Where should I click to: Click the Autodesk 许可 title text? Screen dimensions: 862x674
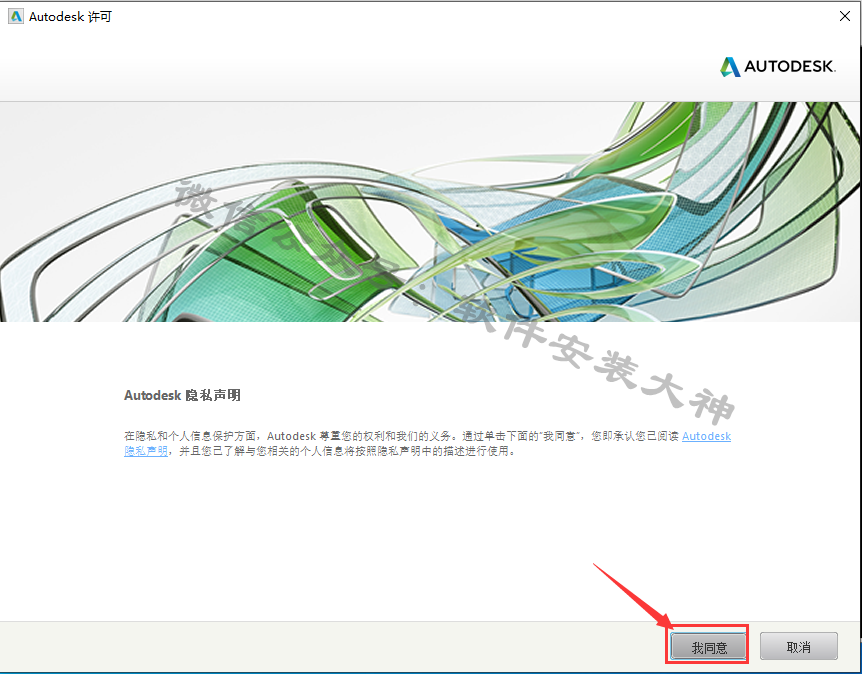[x=70, y=17]
